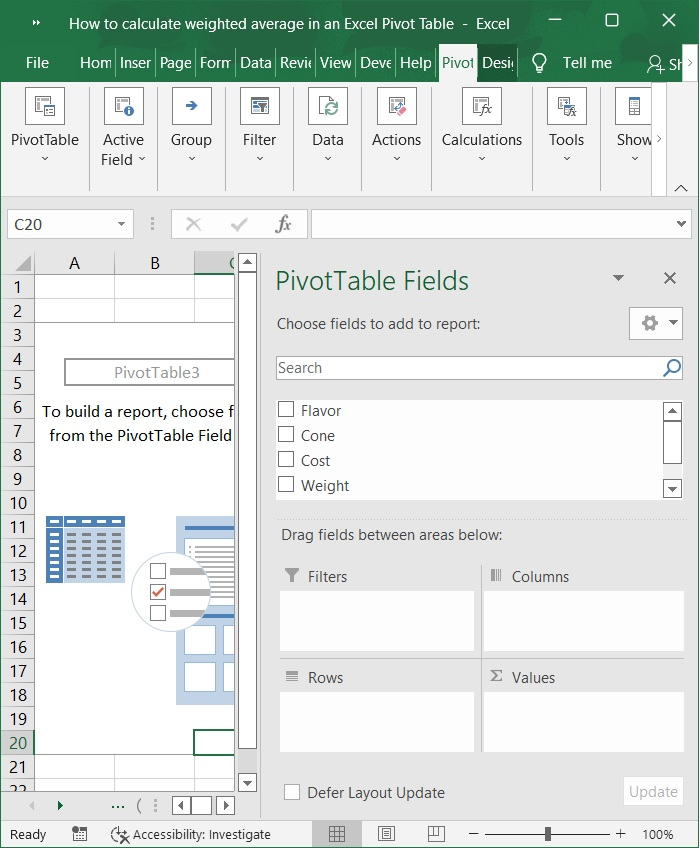Image resolution: width=700 pixels, height=848 pixels.
Task: Click the Insert Function fx icon
Action: tap(283, 223)
